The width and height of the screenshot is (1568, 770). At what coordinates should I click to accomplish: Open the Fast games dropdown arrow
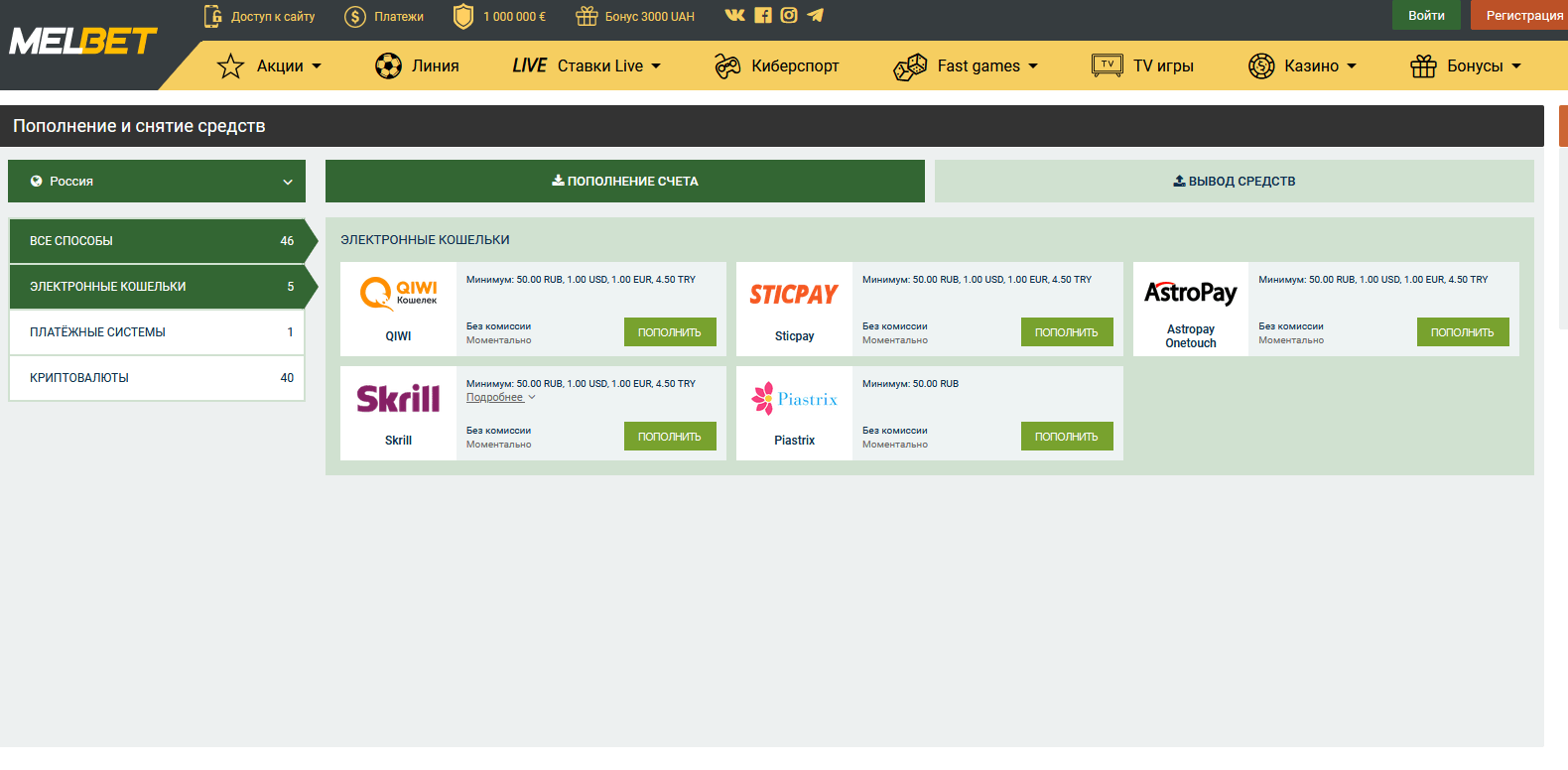click(1033, 66)
